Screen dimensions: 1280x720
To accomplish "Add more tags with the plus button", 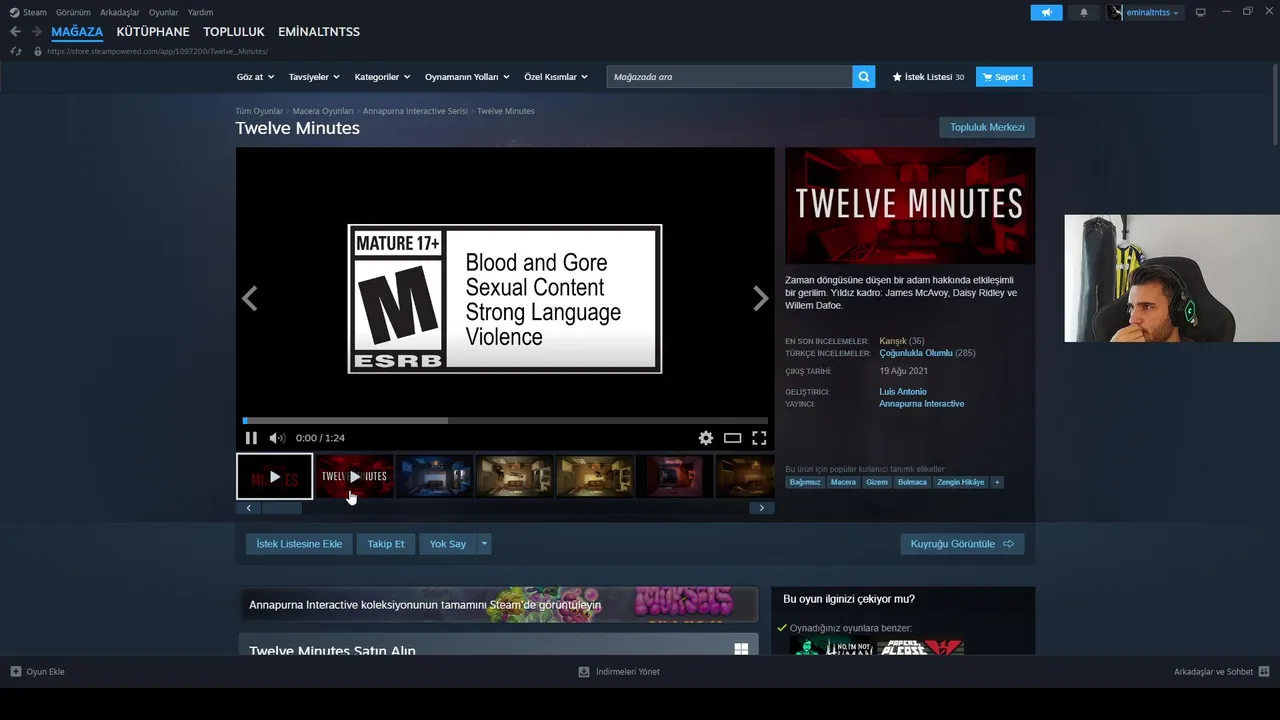I will pyautogui.click(x=997, y=482).
